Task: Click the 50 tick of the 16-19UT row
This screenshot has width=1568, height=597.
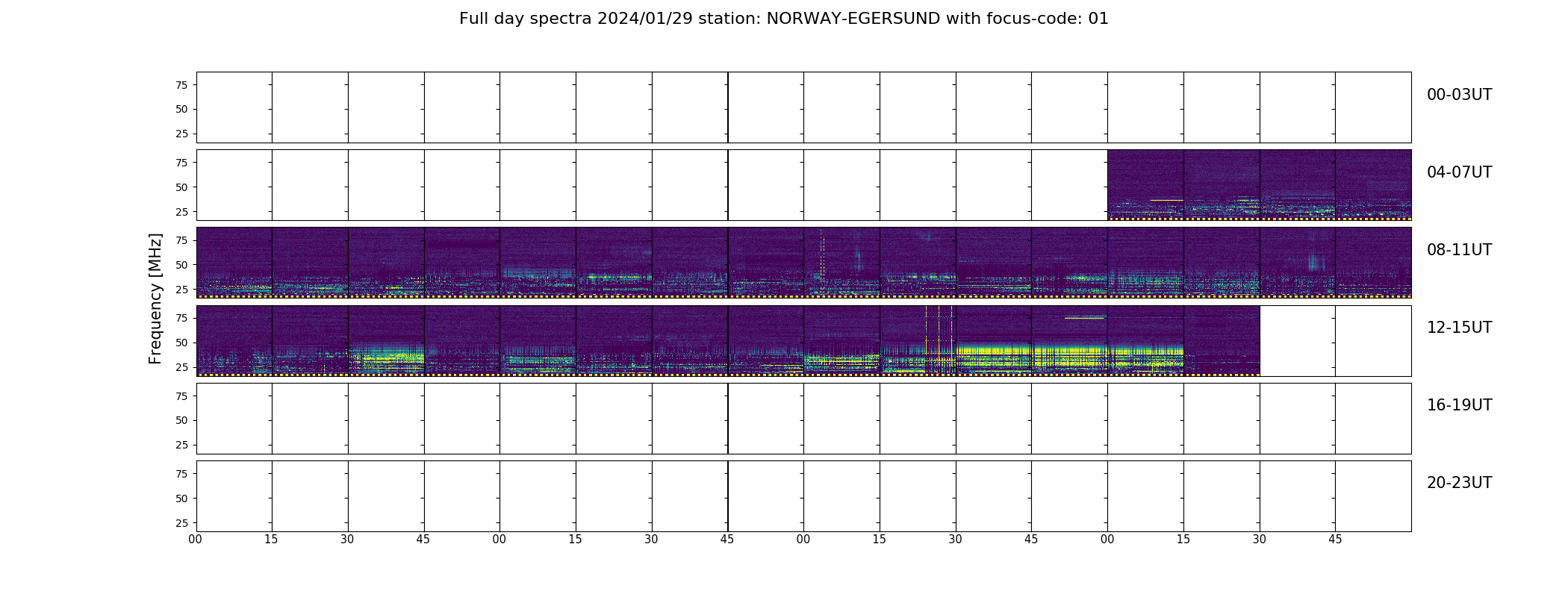Action: tap(181, 420)
